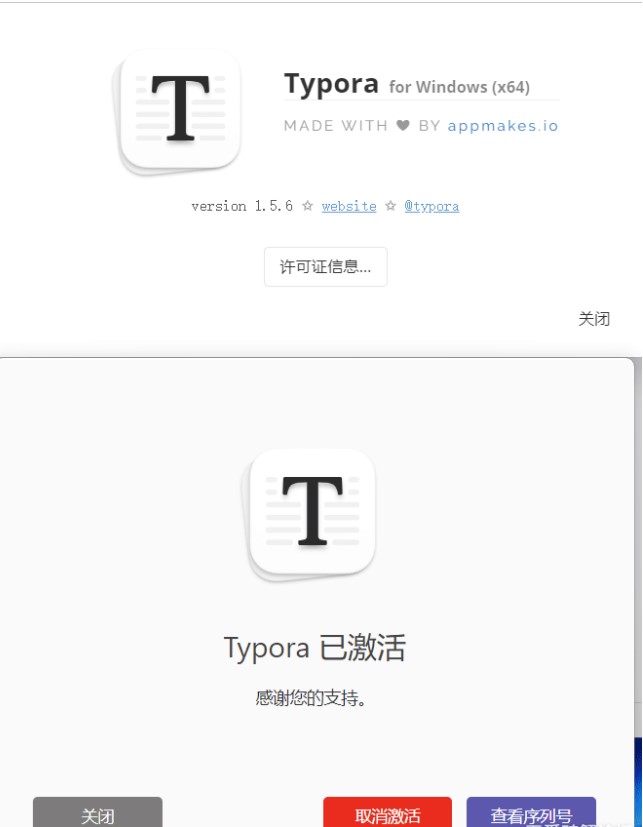Screen dimensions: 643x827
Task: Click the purple 查看序列号 button
Action: [x=531, y=812]
